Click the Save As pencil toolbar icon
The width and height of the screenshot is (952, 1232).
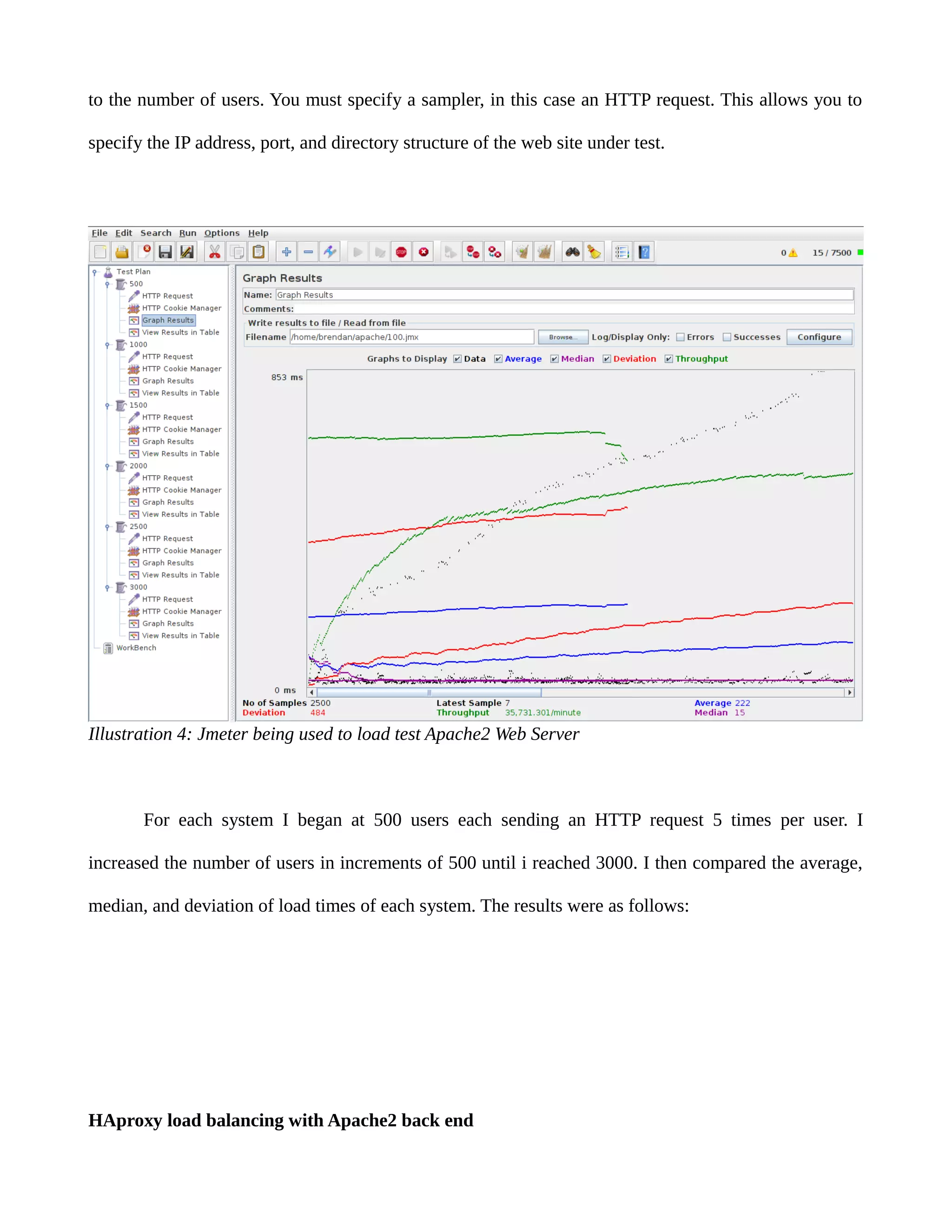click(187, 252)
